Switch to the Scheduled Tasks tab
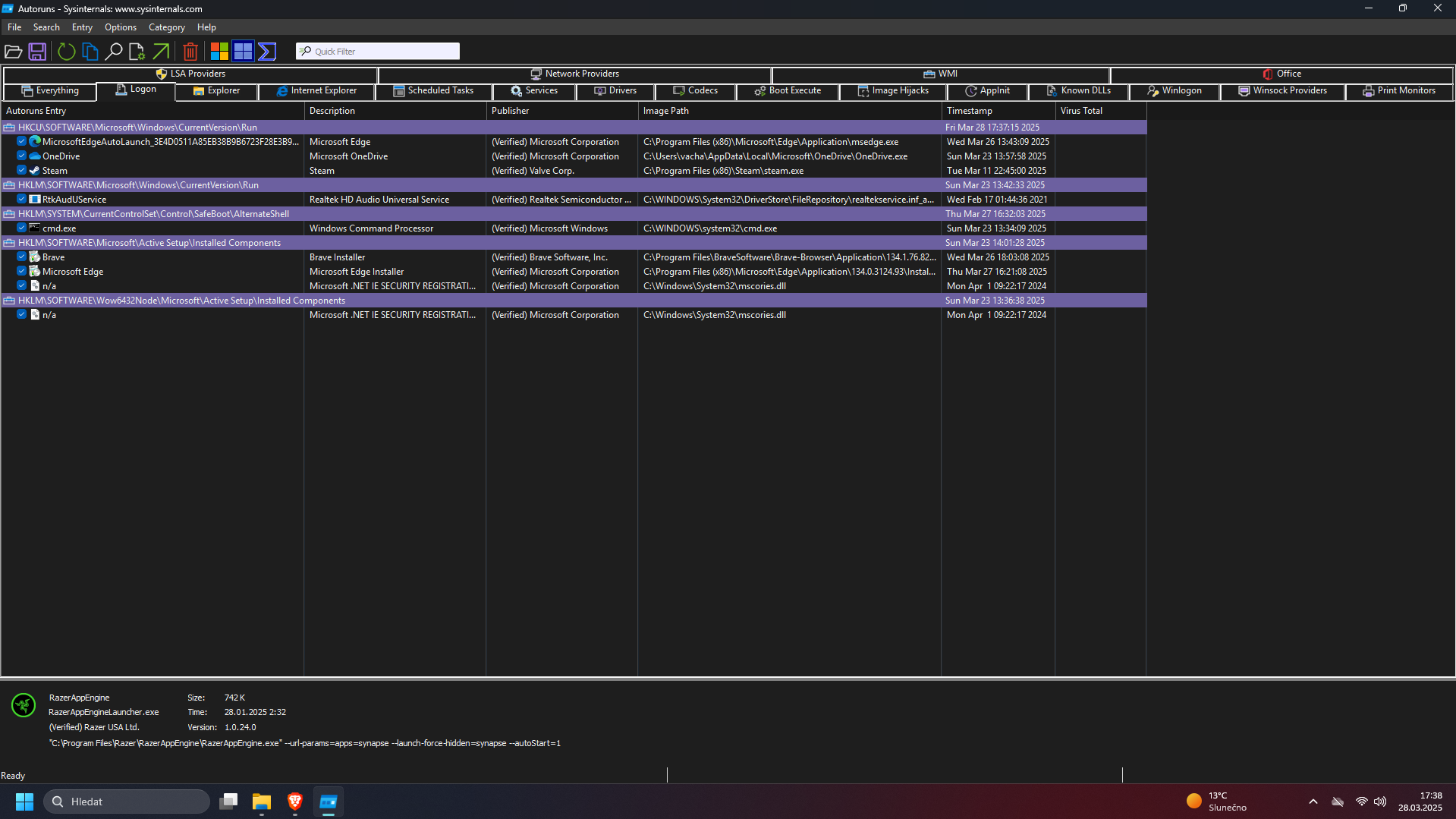 (433, 91)
